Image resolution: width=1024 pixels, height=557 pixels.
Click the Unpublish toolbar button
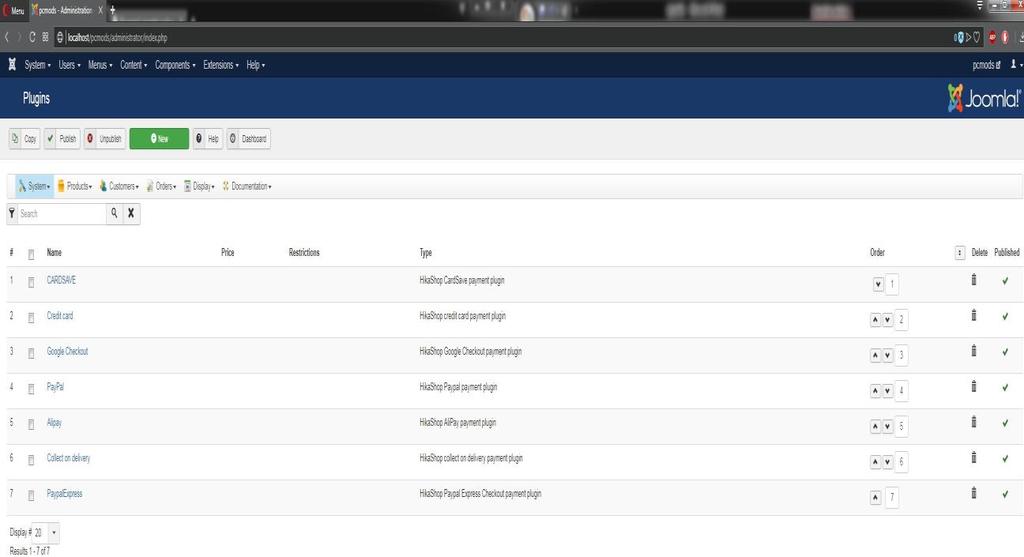click(x=104, y=138)
